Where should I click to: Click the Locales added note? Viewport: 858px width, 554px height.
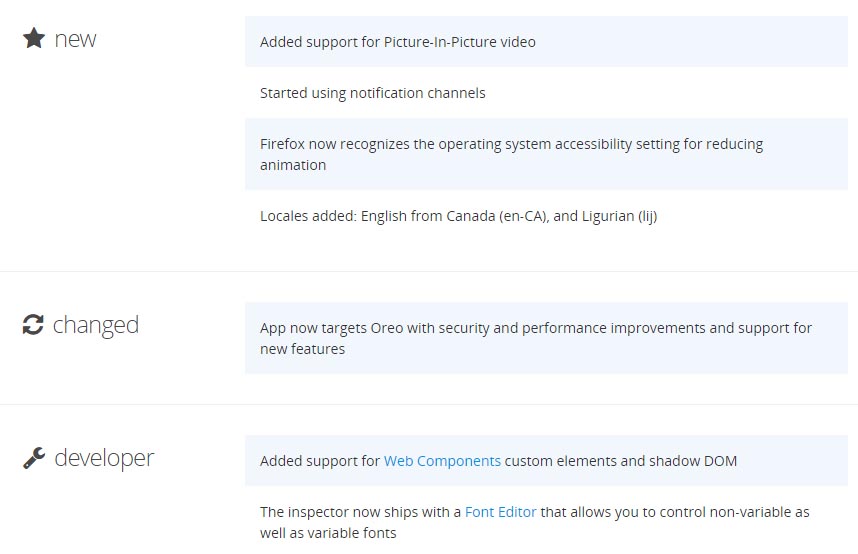tap(546, 216)
